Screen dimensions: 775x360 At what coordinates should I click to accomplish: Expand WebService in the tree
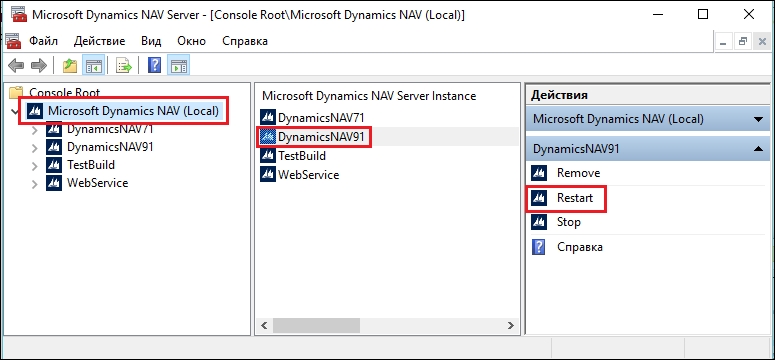pos(35,184)
